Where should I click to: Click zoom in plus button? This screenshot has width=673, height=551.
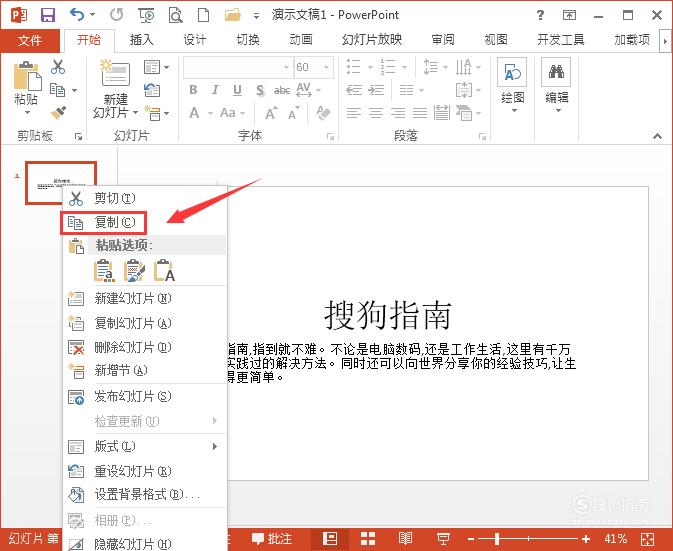(586, 539)
